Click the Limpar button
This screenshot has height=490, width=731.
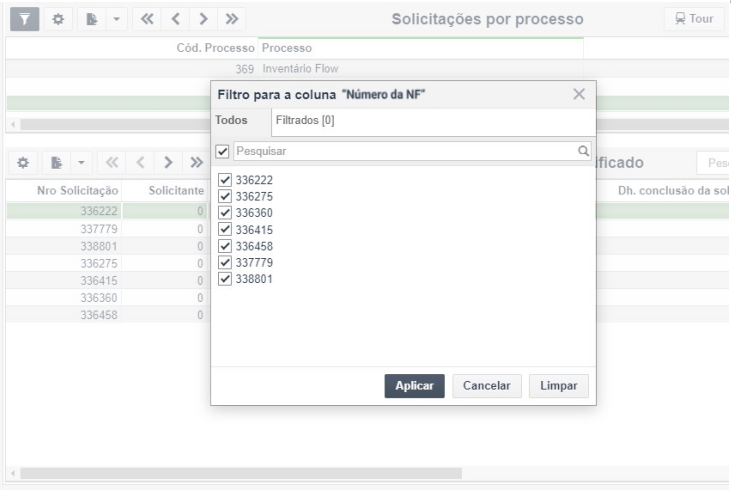tap(559, 386)
